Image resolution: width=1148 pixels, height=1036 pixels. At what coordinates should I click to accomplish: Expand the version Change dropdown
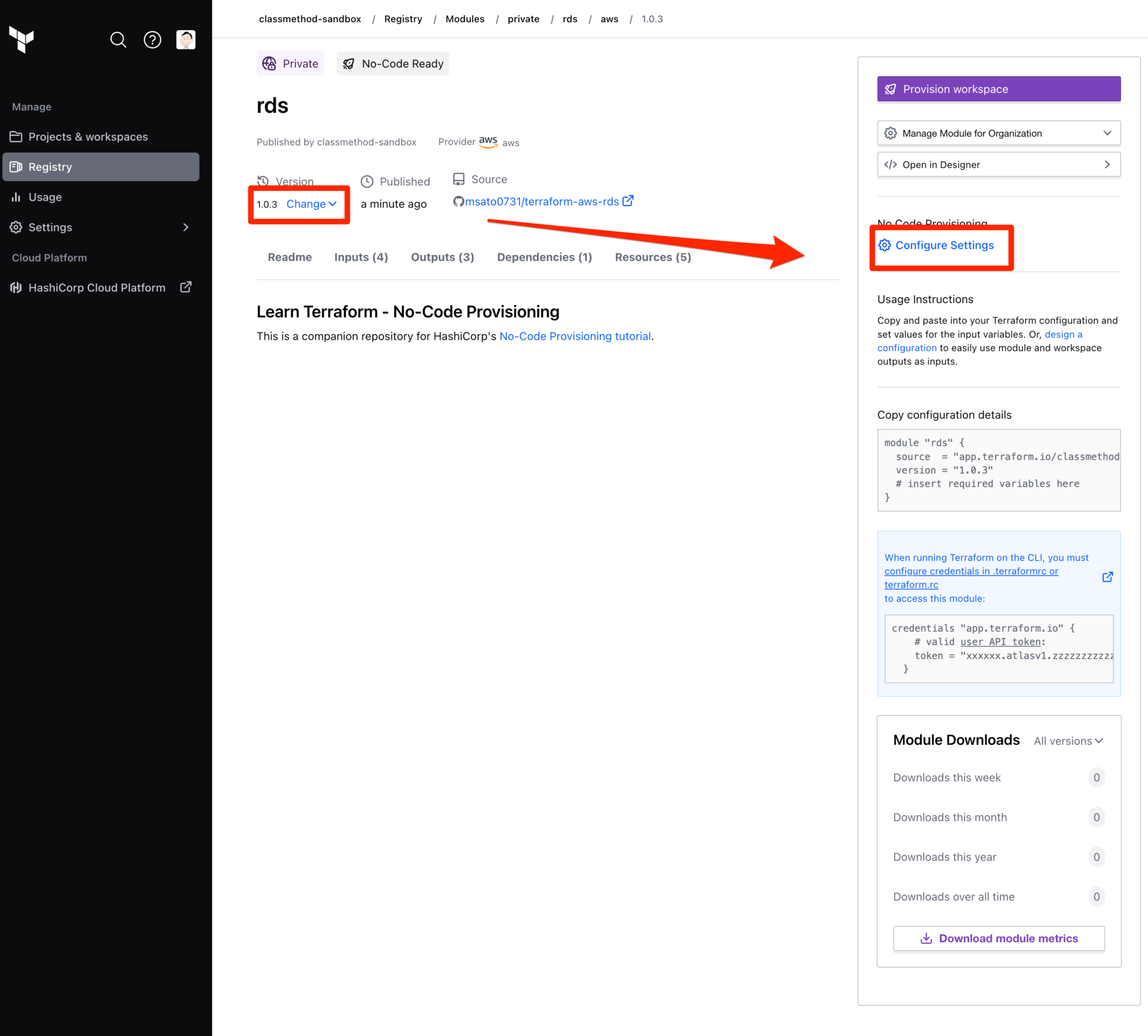tap(311, 204)
